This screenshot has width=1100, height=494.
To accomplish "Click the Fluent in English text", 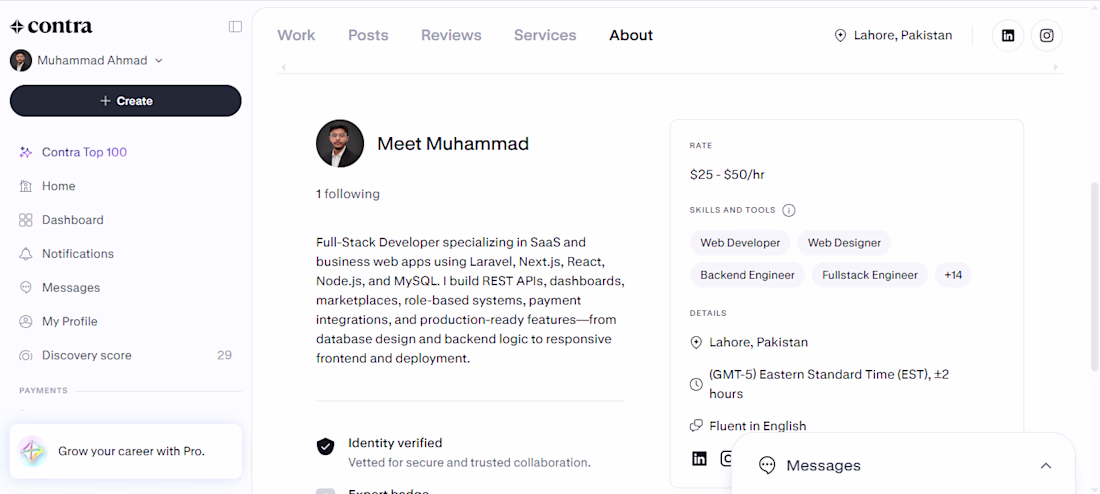I will pos(758,426).
